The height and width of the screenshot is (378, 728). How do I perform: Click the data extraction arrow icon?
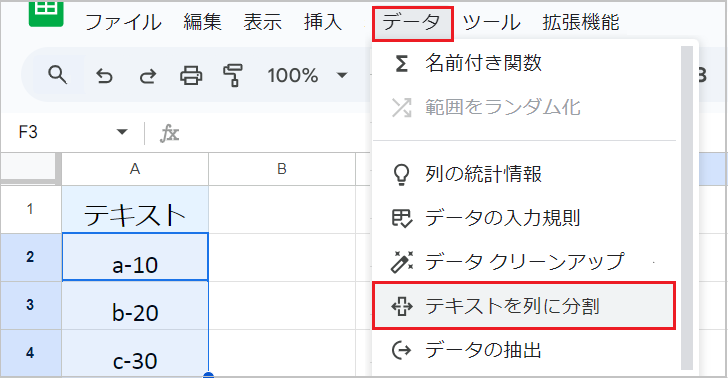pyautogui.click(x=402, y=351)
